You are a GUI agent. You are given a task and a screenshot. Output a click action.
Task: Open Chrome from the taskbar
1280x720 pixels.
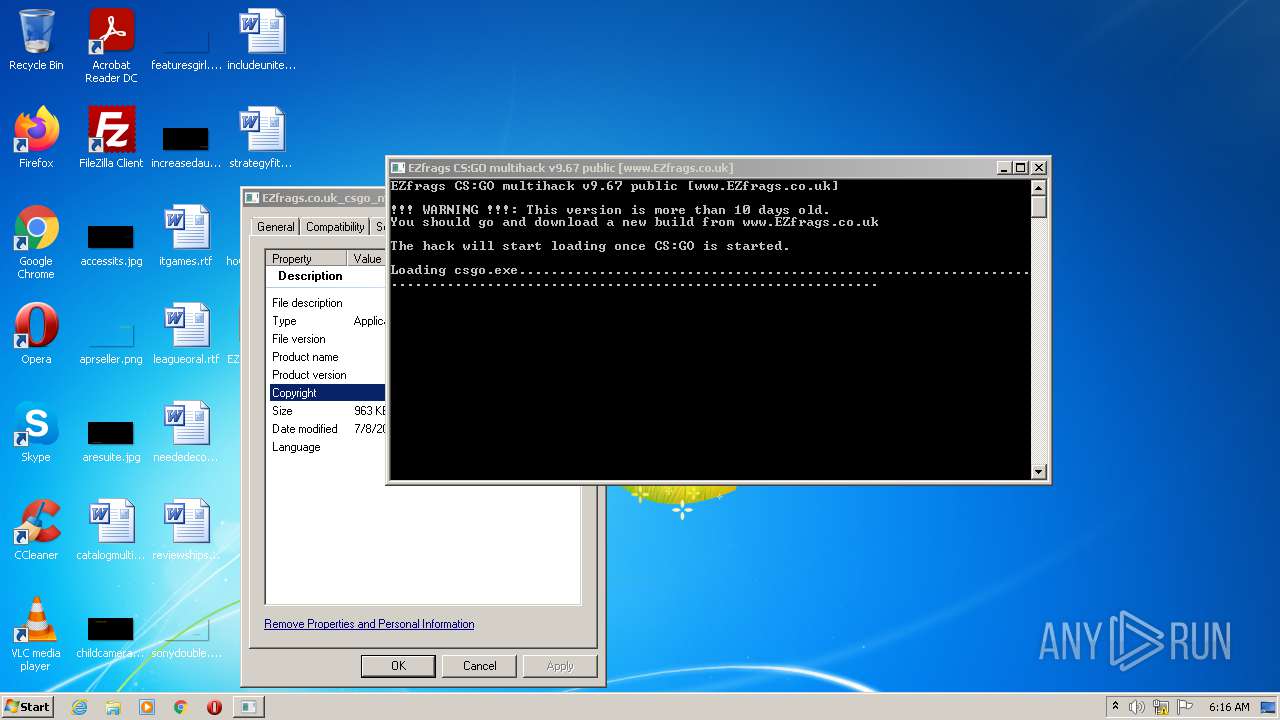pos(180,707)
